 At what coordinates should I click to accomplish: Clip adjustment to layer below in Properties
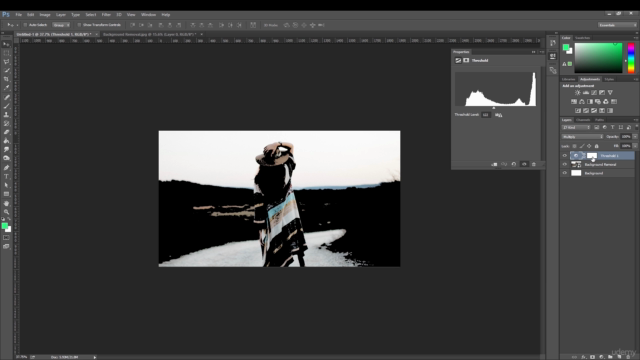tap(494, 164)
